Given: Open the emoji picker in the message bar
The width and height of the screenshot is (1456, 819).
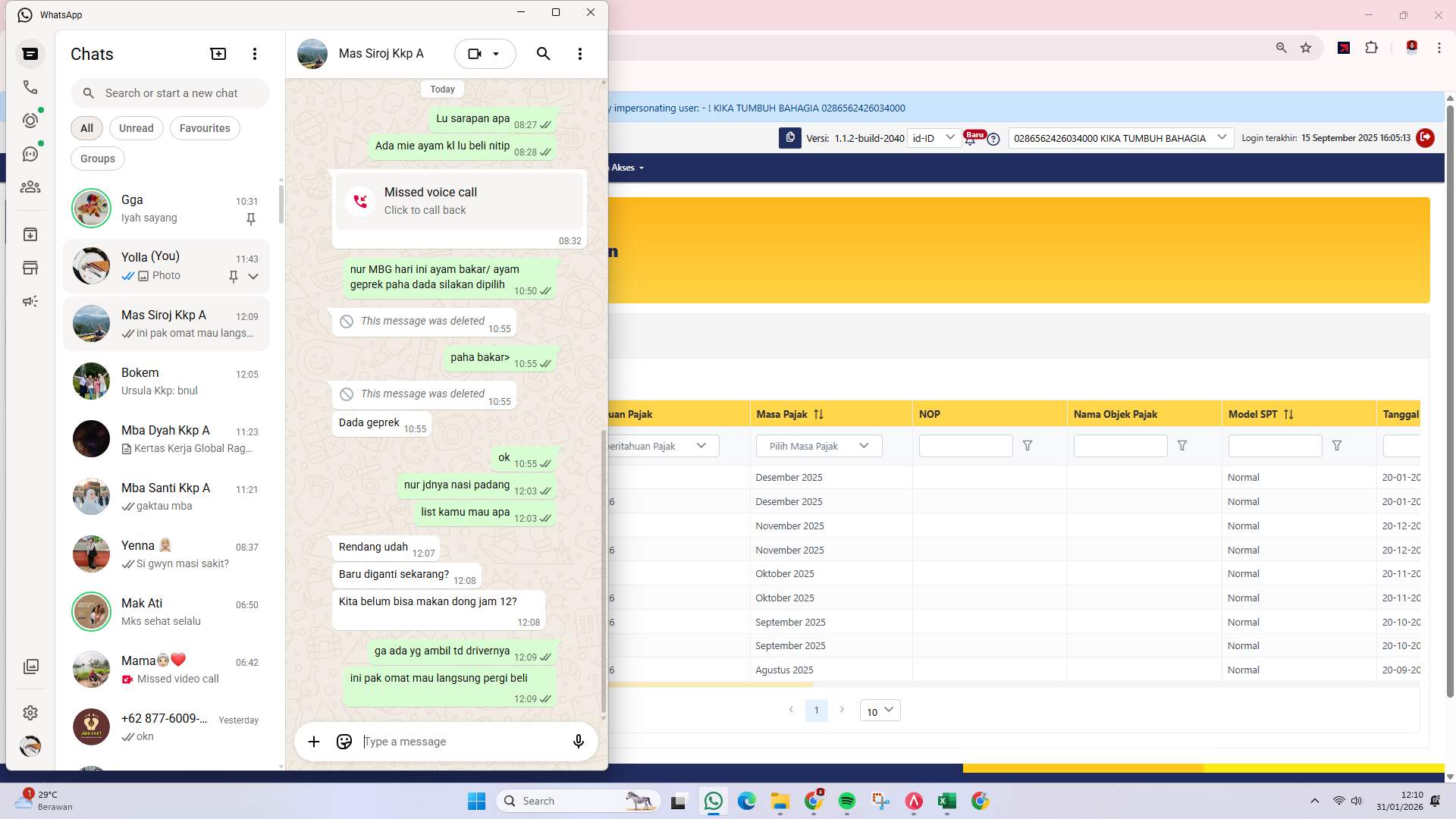Looking at the screenshot, I should pyautogui.click(x=344, y=742).
